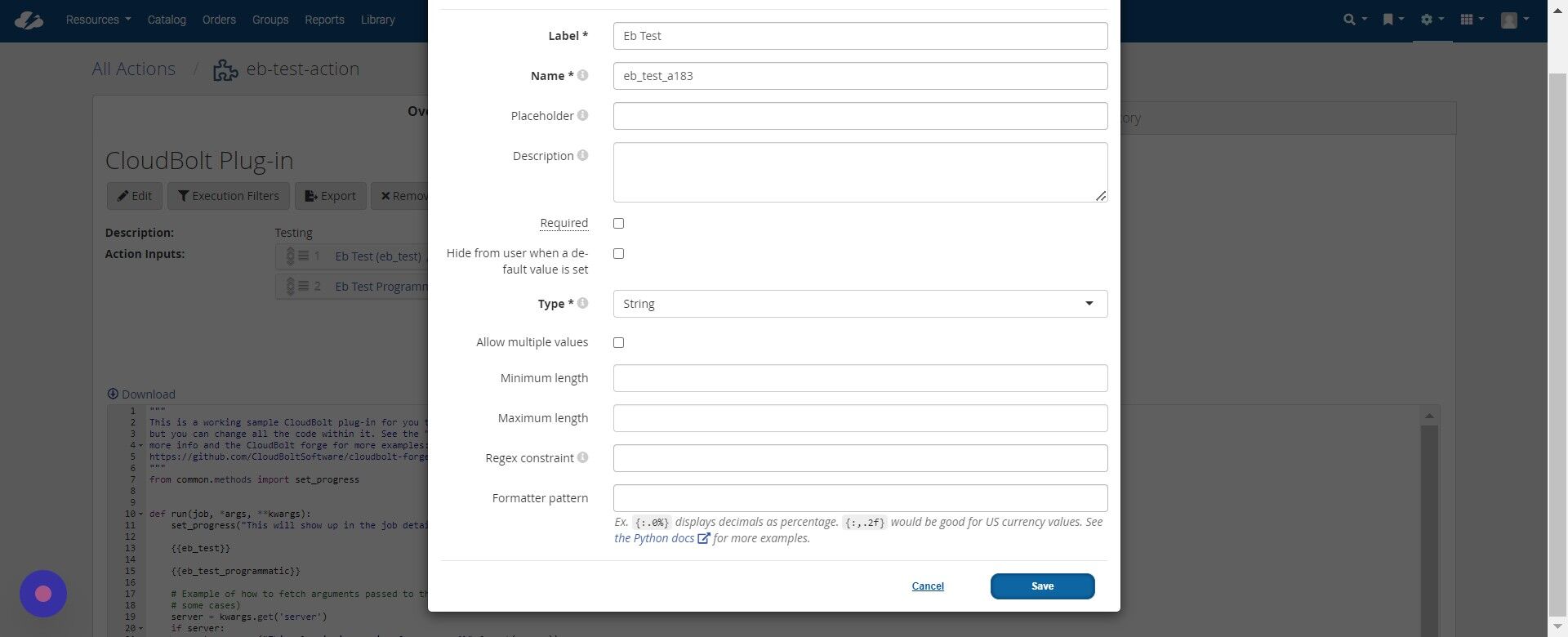Open the Orders menu item

219,20
